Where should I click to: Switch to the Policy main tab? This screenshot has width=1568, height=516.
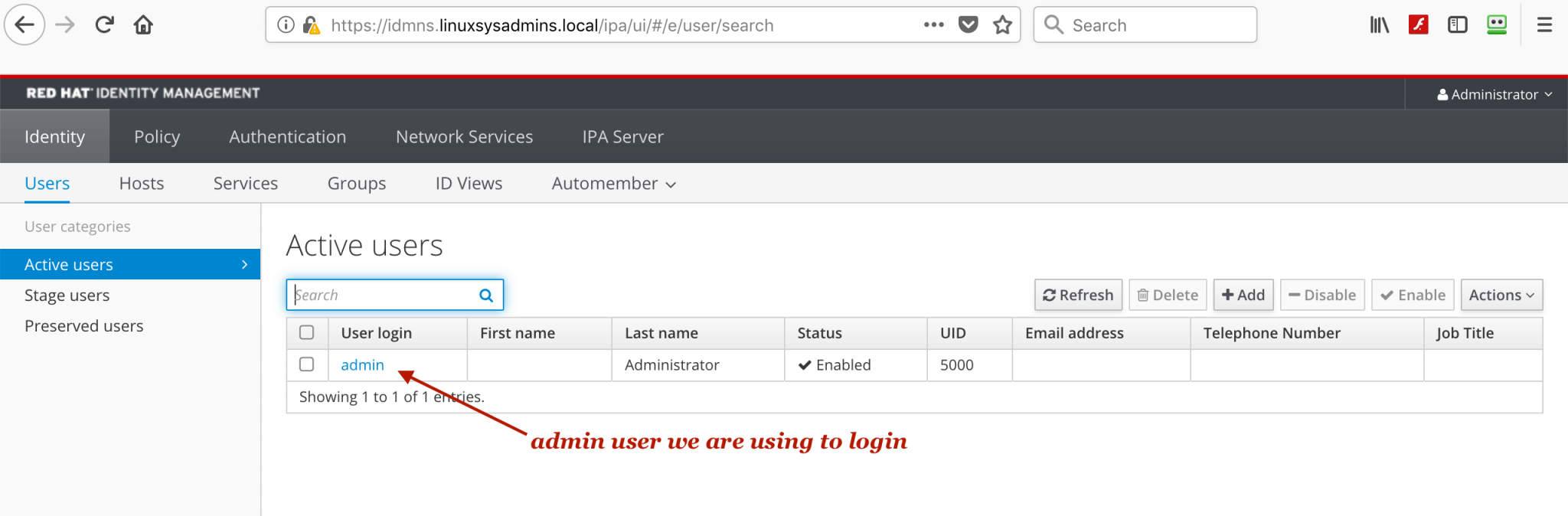coord(157,136)
